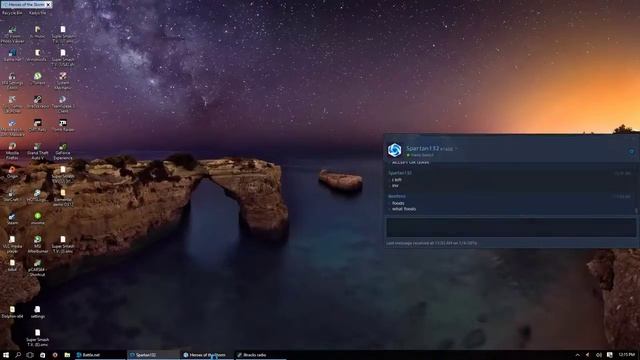Viewport: 640px width, 360px height.
Task: Open the 3D Vision Photo Viewer desktop shortcut
Action: pyautogui.click(x=12, y=34)
